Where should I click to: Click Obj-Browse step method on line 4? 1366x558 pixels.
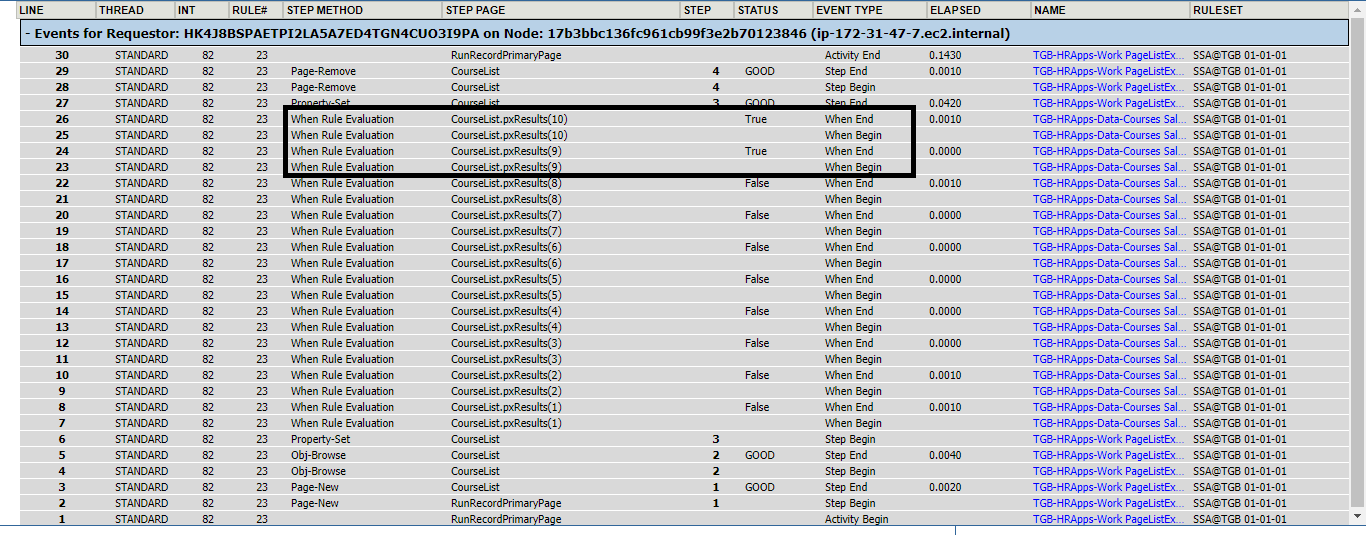click(x=318, y=471)
